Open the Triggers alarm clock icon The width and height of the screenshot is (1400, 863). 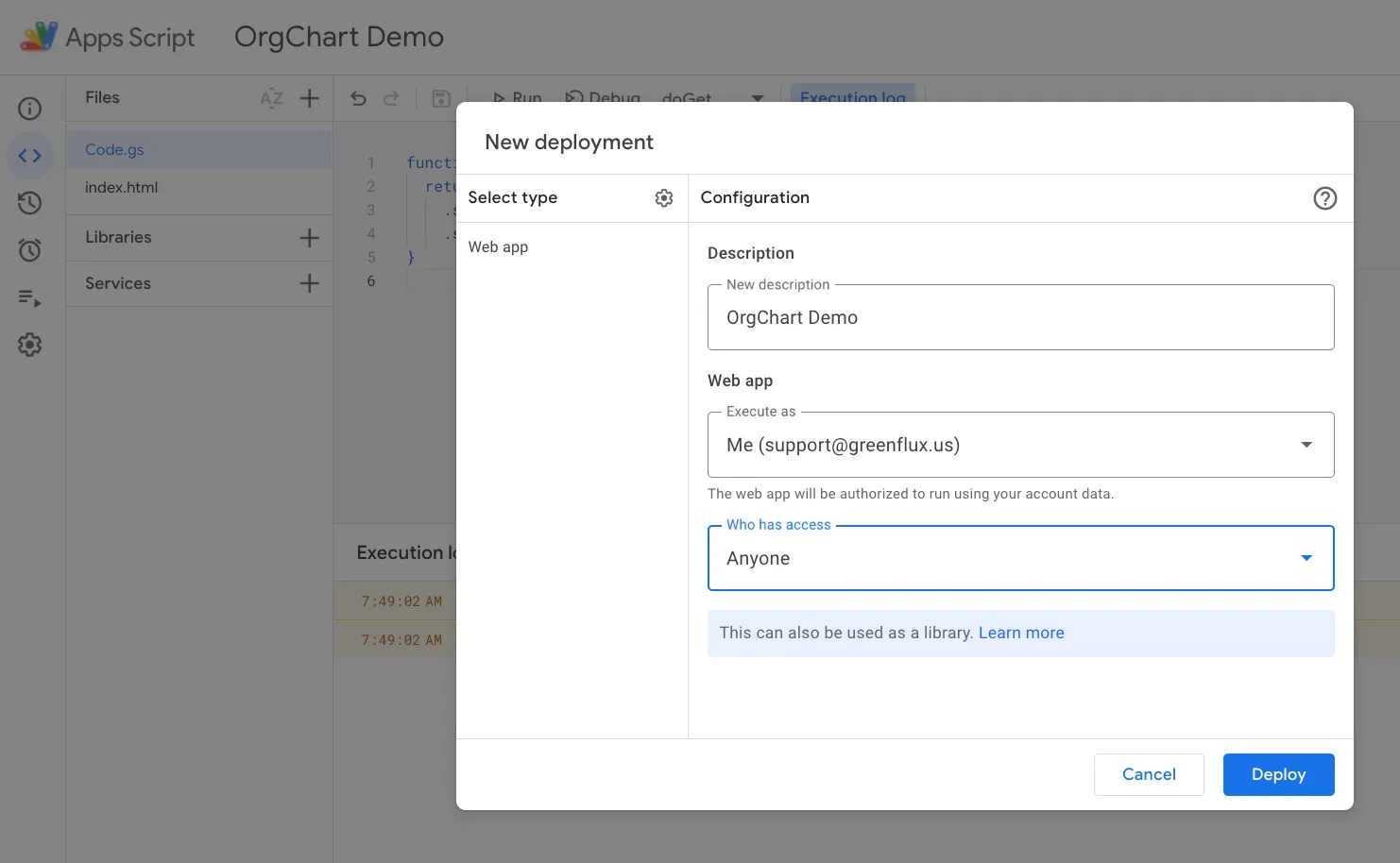pos(30,250)
